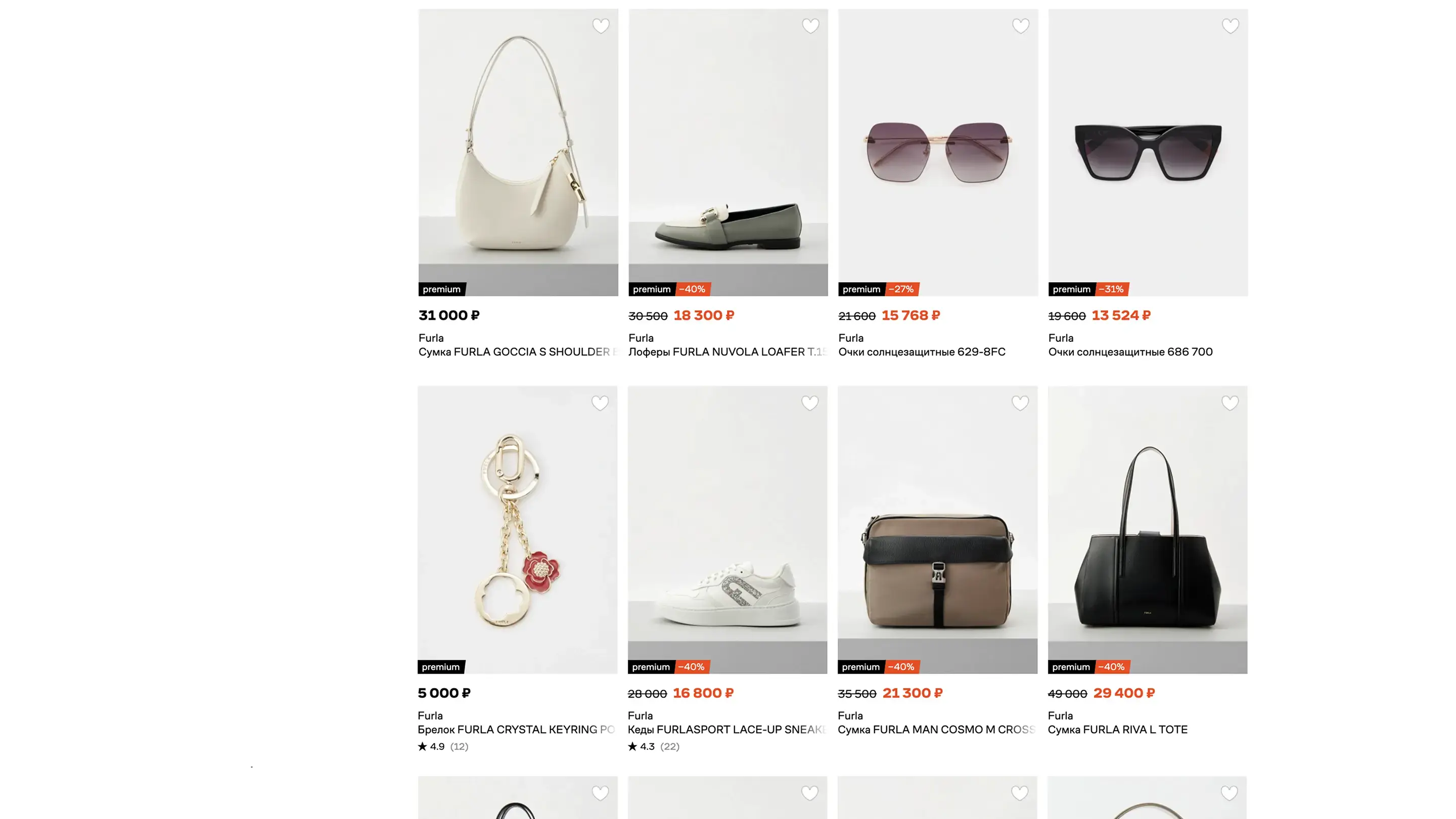The width and height of the screenshot is (1456, 819).
Task: Add Furlasport sneakers to wishlist
Action: (x=809, y=403)
